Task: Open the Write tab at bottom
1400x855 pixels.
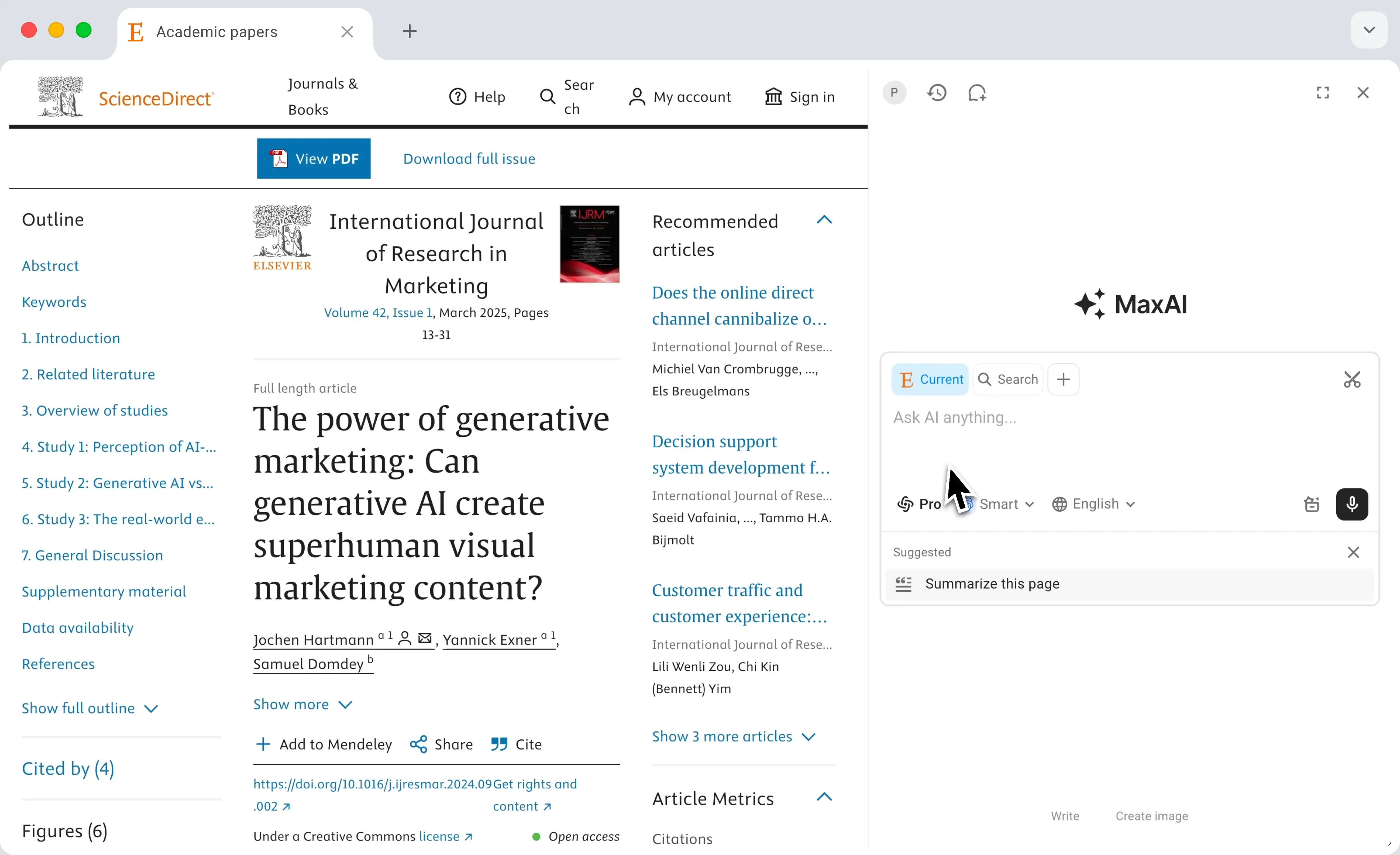Action: click(1065, 816)
